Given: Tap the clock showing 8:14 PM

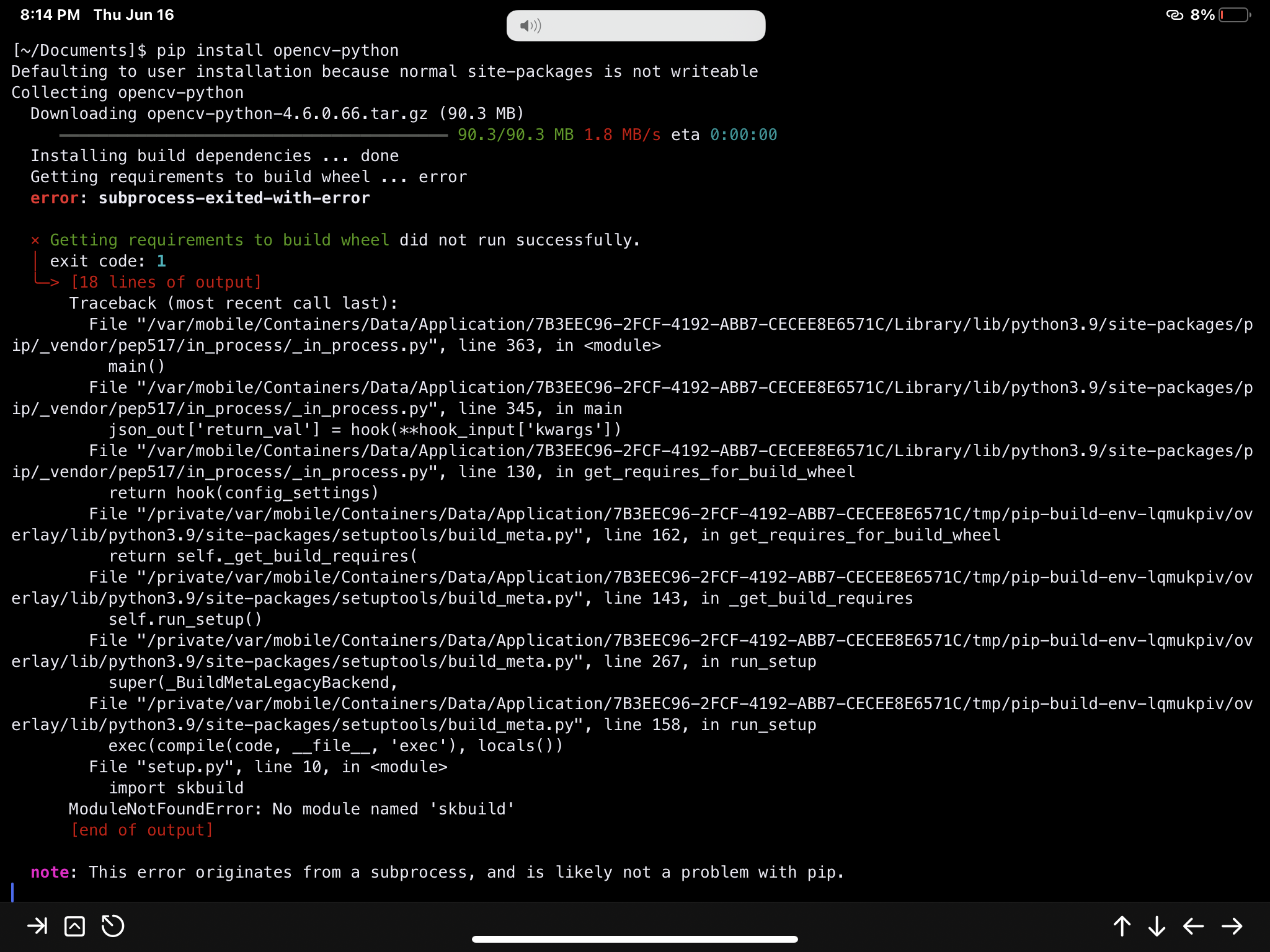Looking at the screenshot, I should tap(49, 14).
